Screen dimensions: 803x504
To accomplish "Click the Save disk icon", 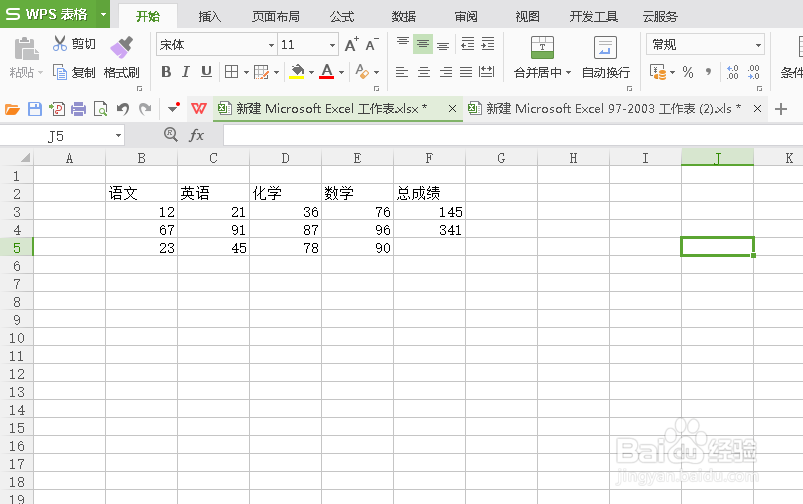I will (x=35, y=109).
